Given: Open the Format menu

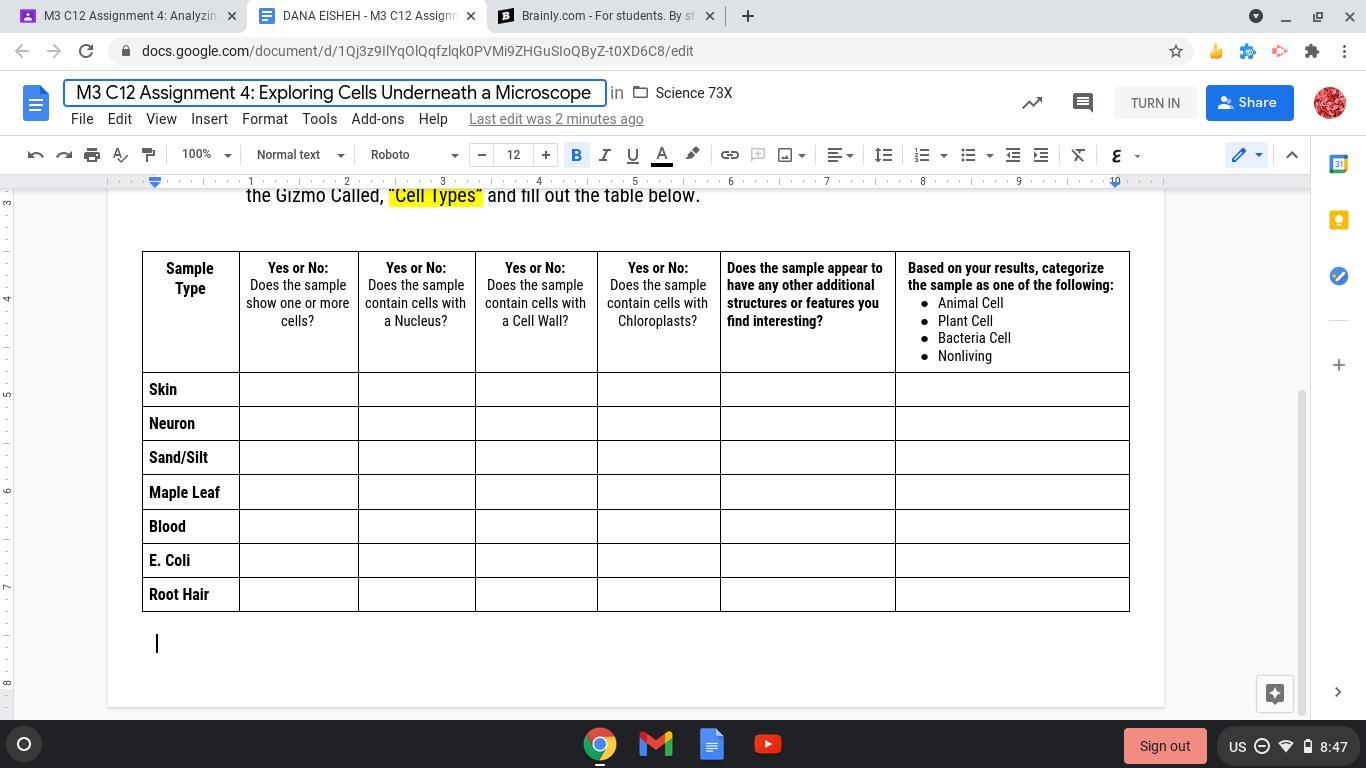Looking at the screenshot, I should 264,119.
